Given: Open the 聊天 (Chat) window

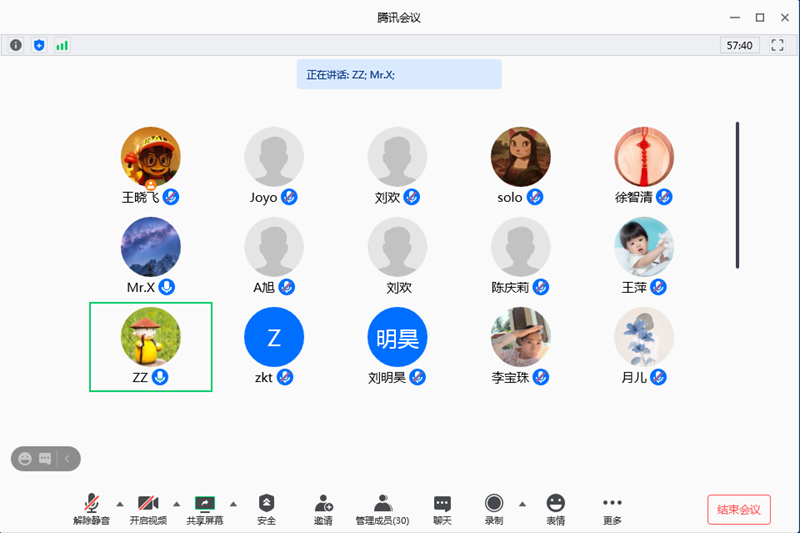Looking at the screenshot, I should pyautogui.click(x=442, y=508).
